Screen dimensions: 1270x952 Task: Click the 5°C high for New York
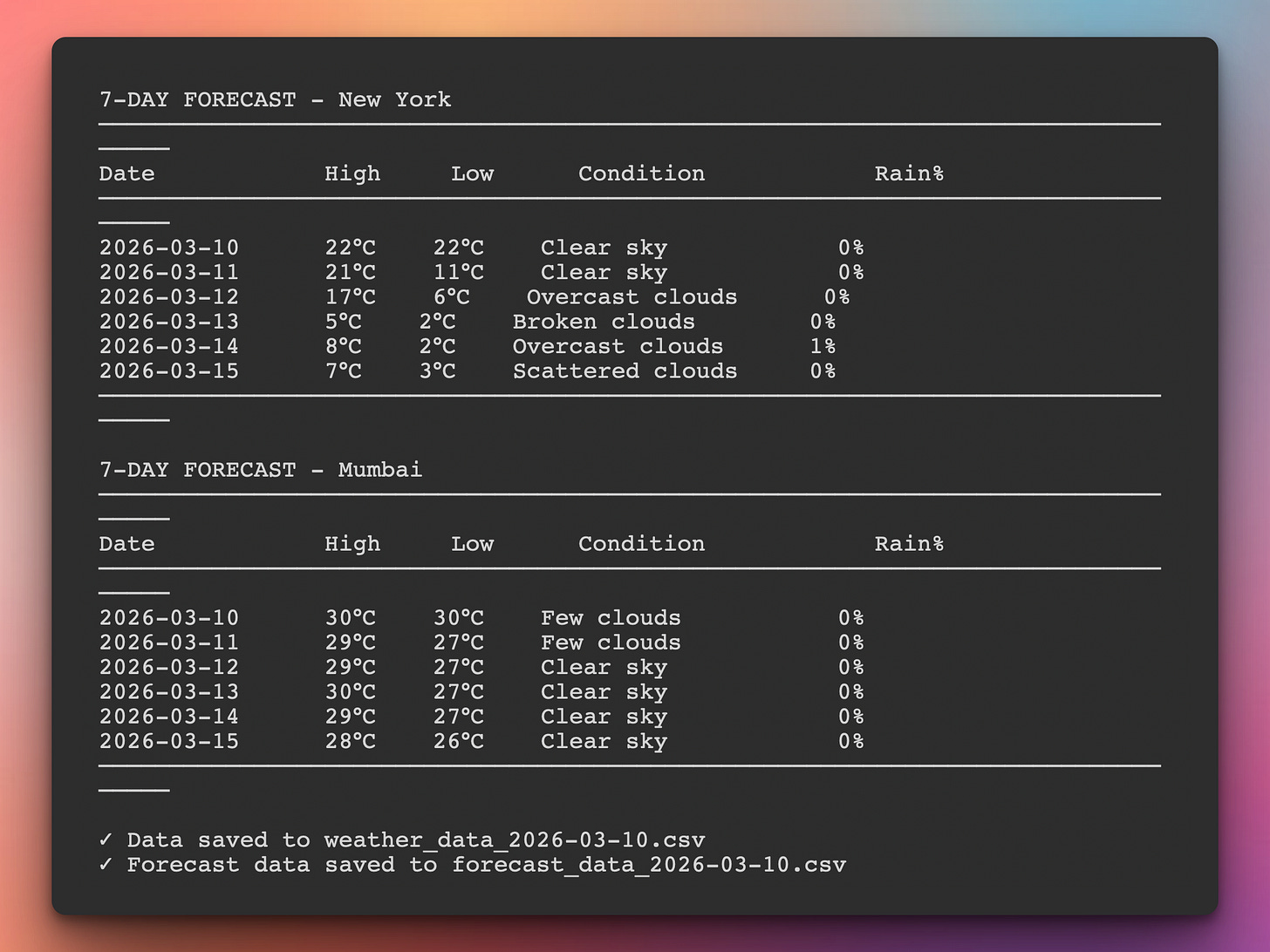[x=344, y=322]
